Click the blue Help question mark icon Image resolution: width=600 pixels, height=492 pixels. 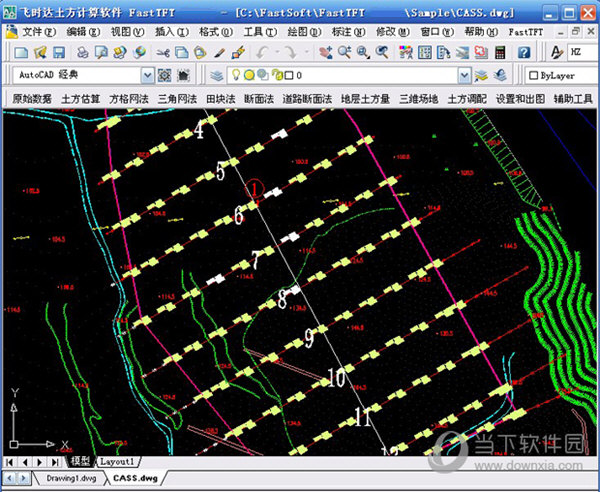(524, 52)
